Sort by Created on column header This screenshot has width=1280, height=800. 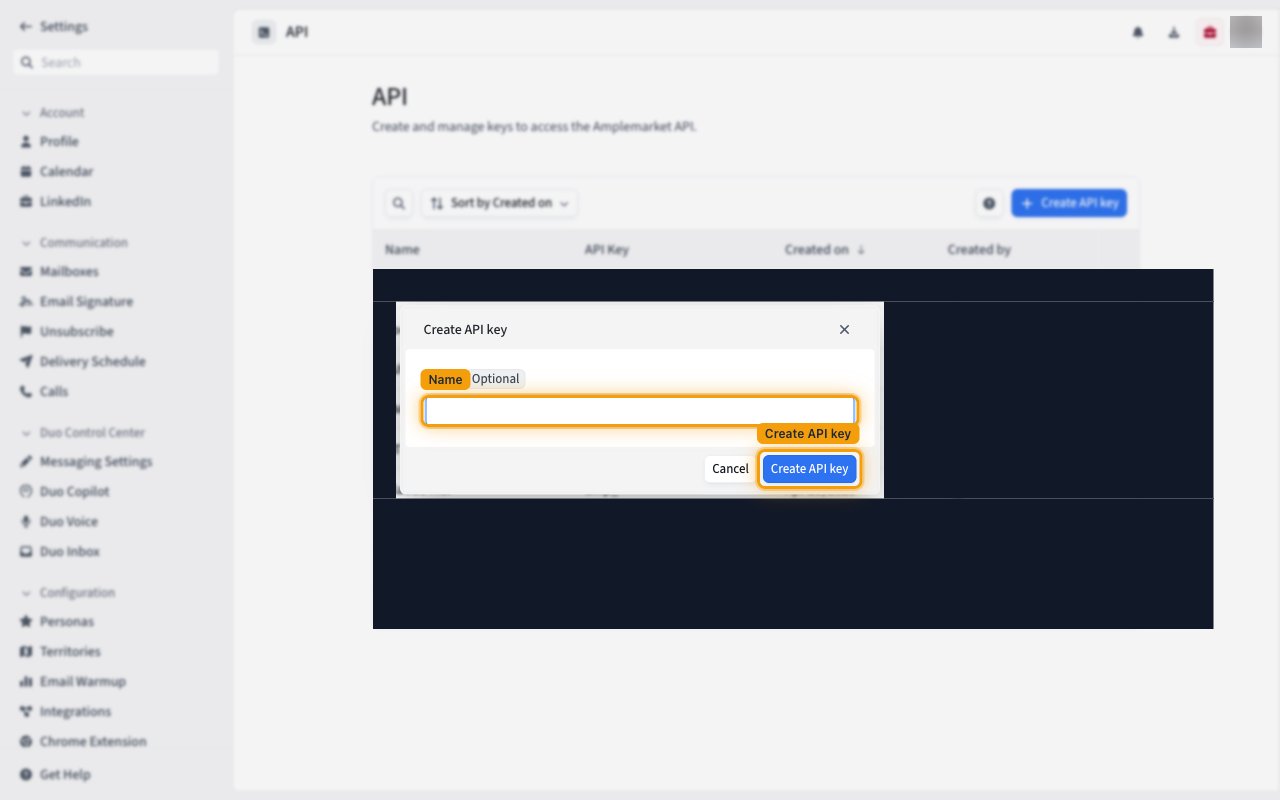coord(825,250)
